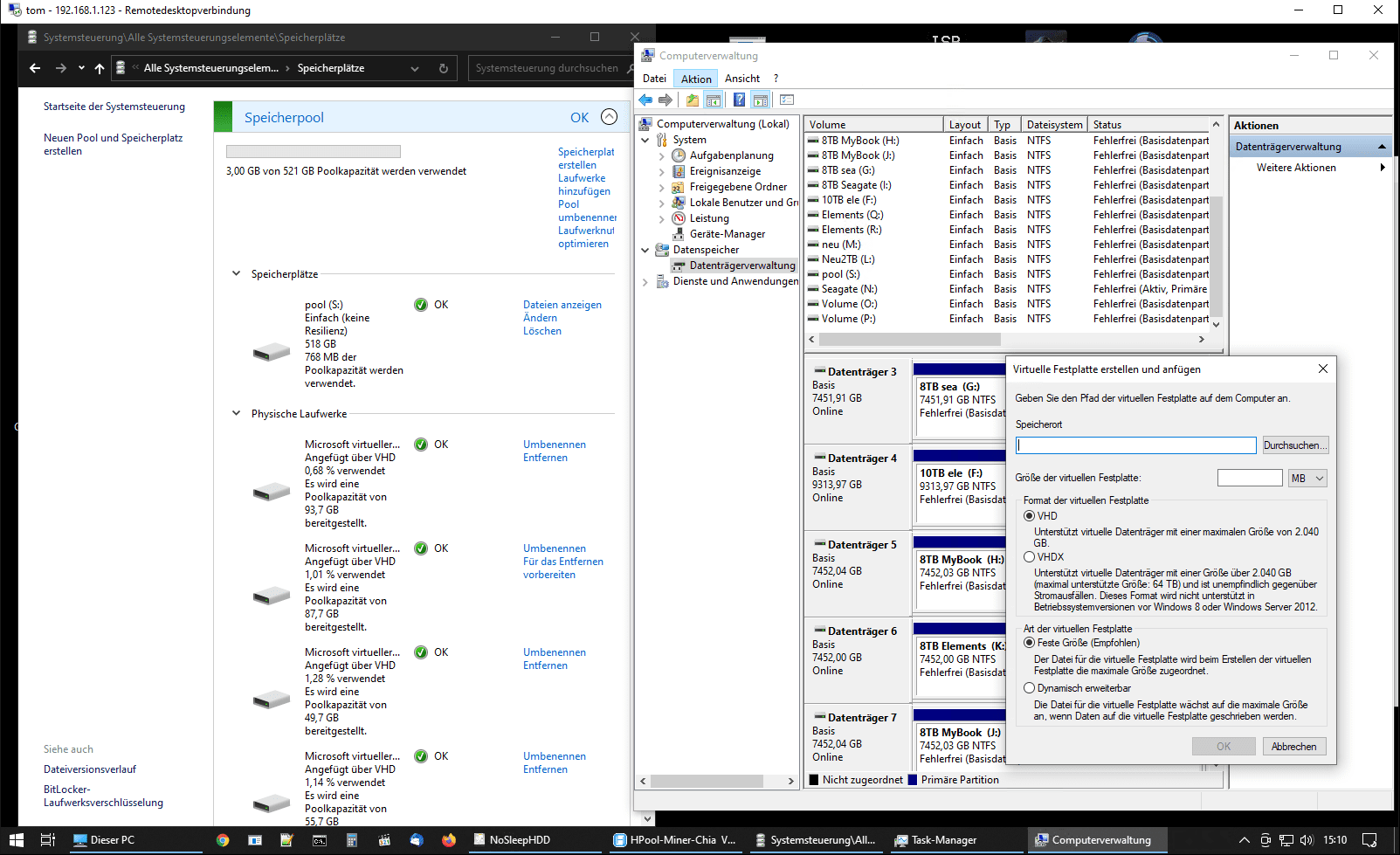This screenshot has height=855, width=1400.
Task: Open the Ansicht menu
Action: [x=741, y=79]
